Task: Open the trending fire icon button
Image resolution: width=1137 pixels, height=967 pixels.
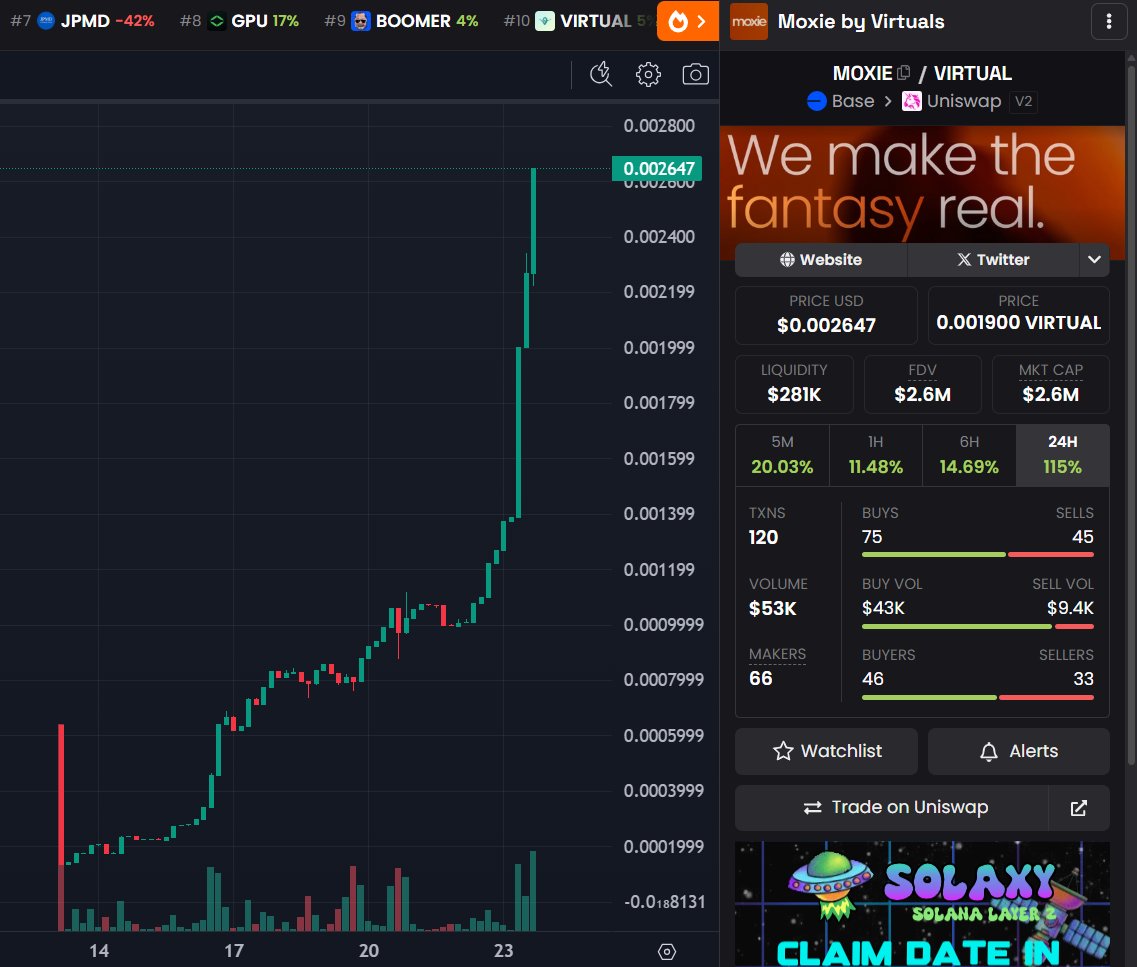Action: pyautogui.click(x=687, y=21)
